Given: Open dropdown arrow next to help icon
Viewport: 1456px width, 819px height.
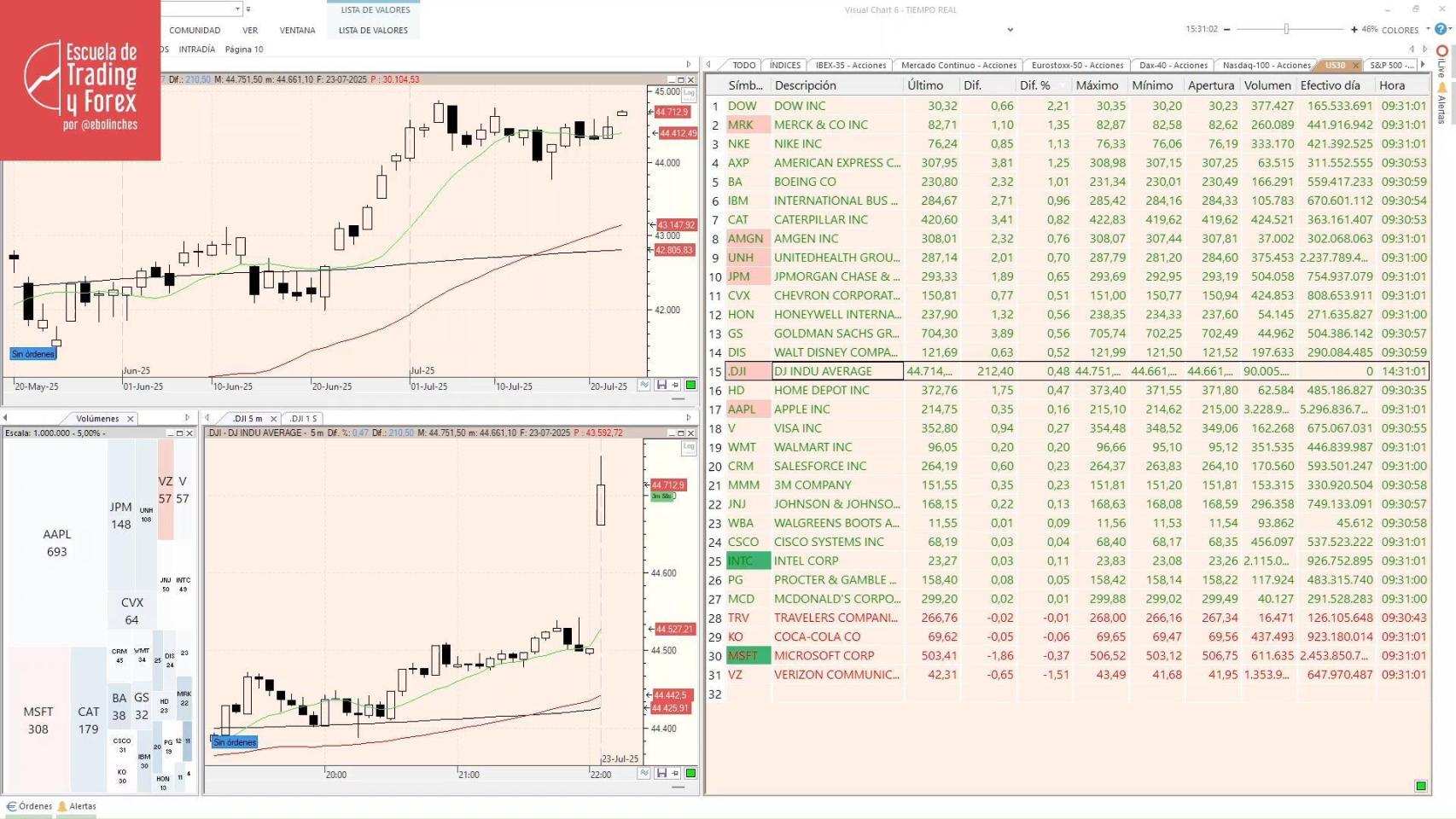Looking at the screenshot, I should (1450, 29).
